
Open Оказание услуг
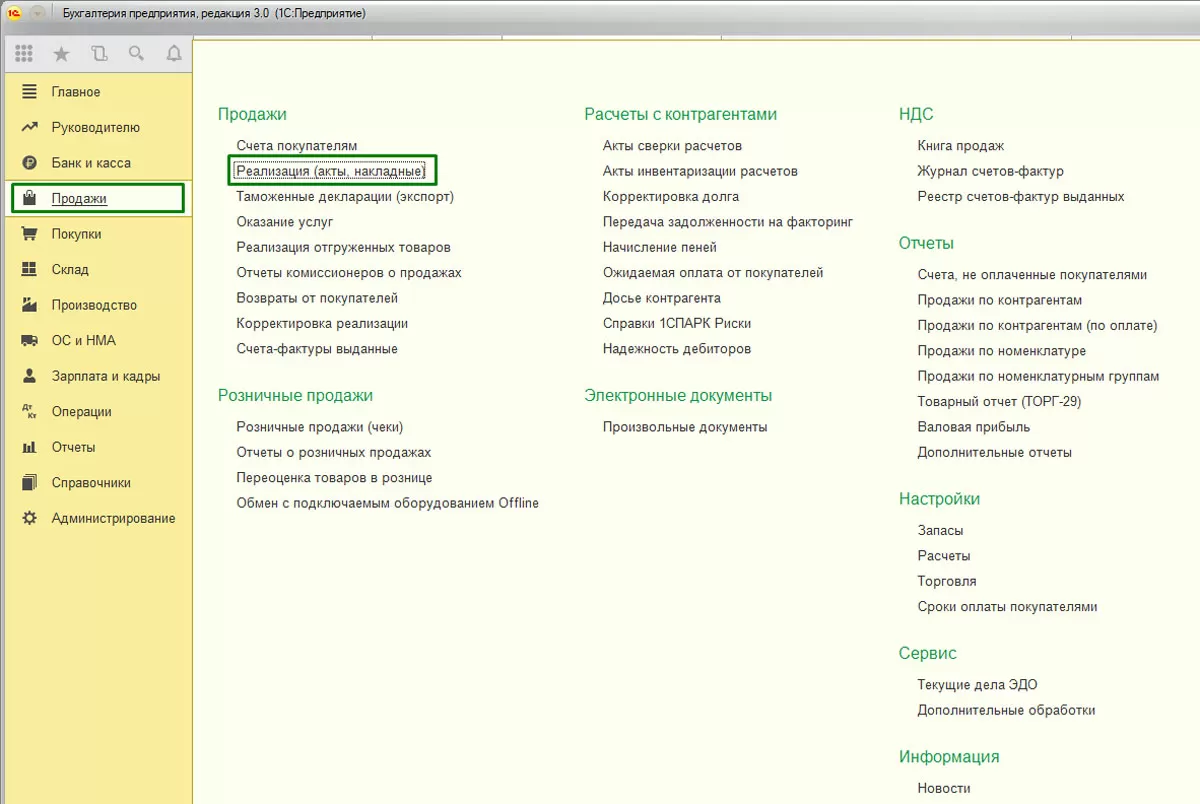285,222
